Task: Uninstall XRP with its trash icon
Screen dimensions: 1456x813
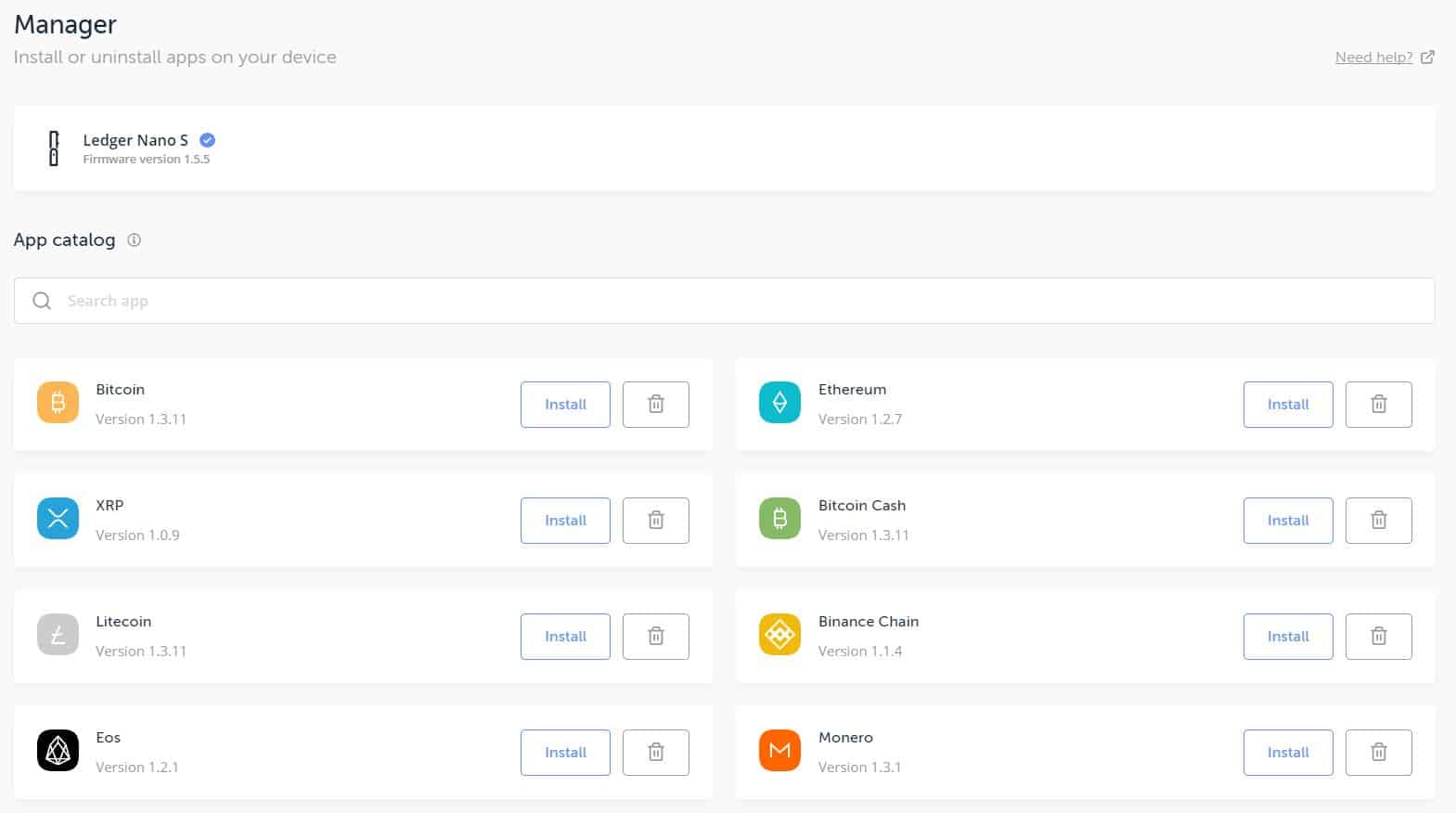Action: click(x=656, y=521)
